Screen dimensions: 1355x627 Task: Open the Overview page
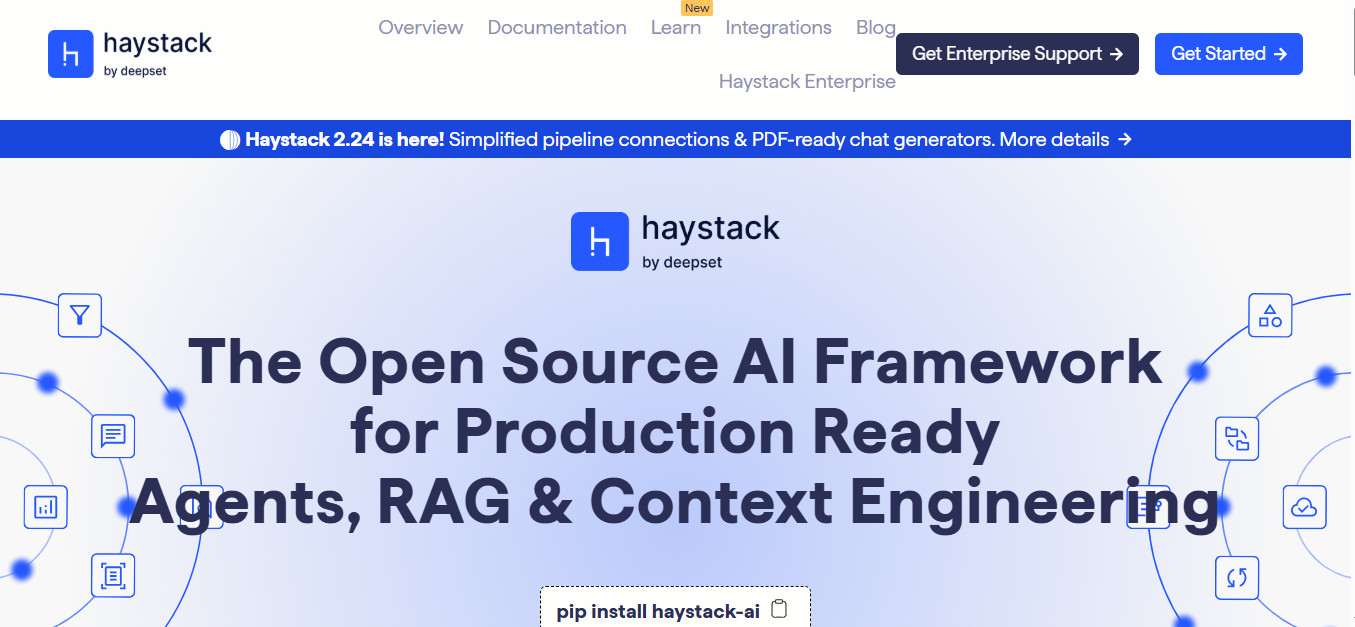tap(420, 27)
